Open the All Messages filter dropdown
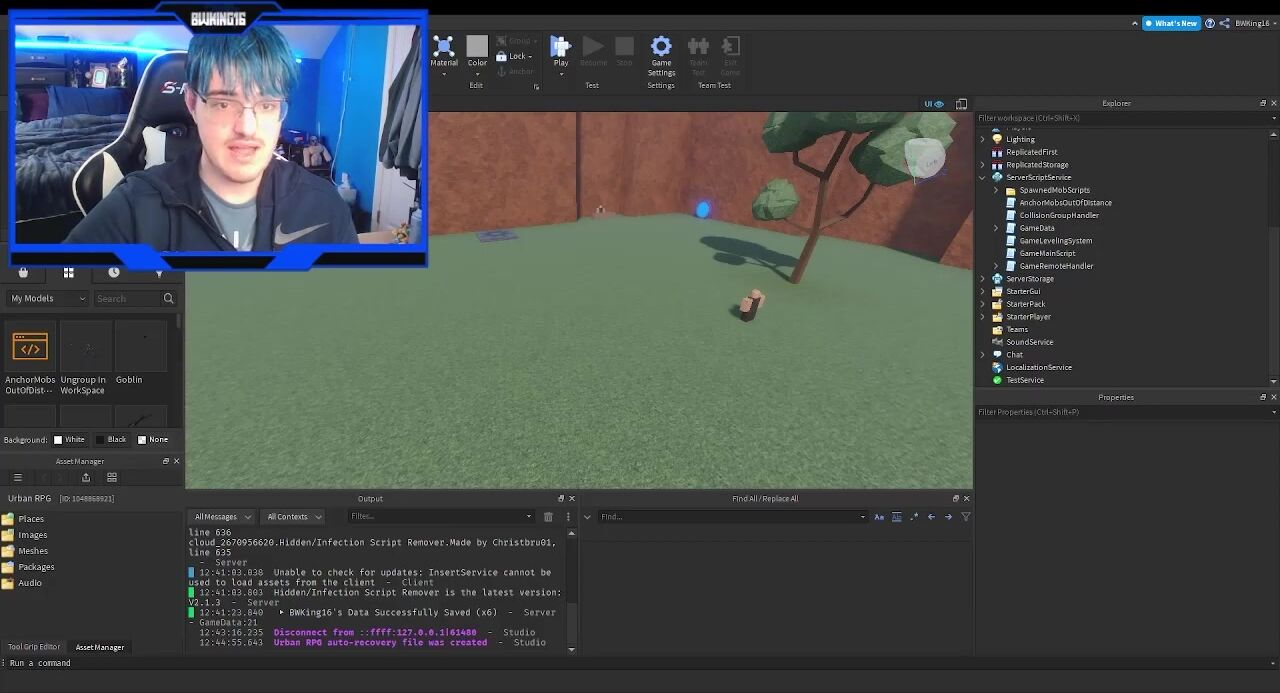Viewport: 1280px width, 693px height. [222, 517]
